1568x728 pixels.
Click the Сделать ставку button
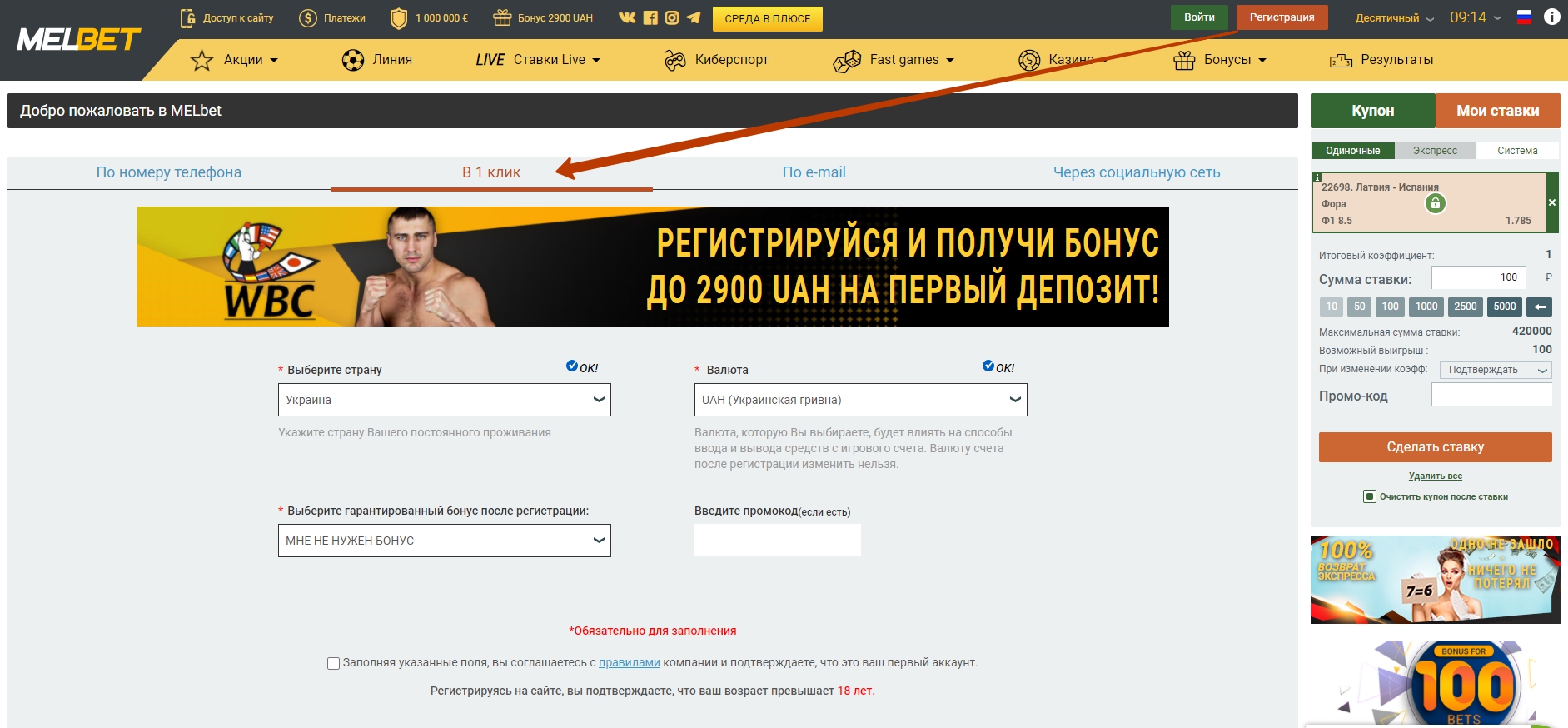1436,447
